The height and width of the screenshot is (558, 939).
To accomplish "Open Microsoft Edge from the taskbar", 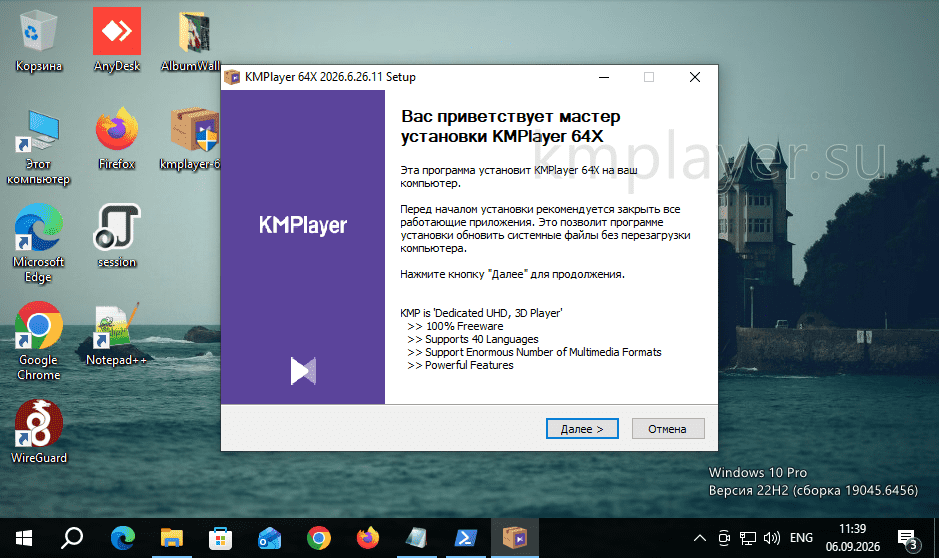I will (x=122, y=538).
